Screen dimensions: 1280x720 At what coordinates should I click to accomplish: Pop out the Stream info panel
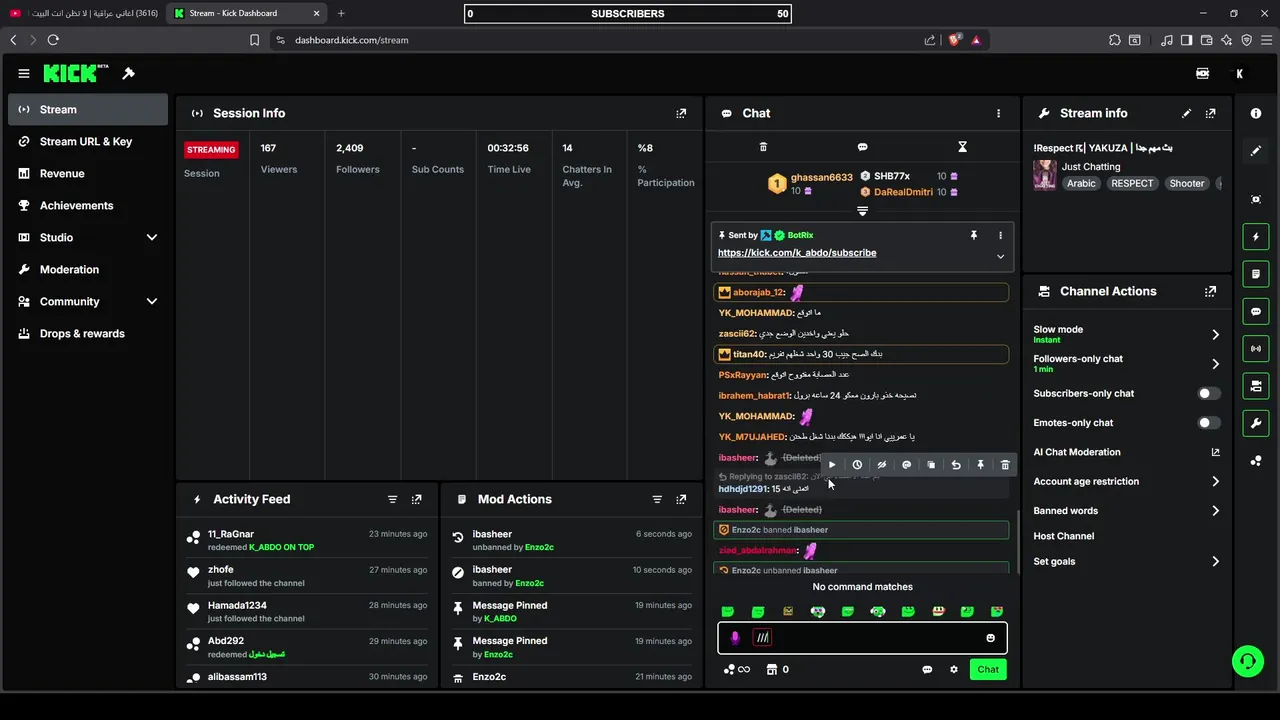click(1211, 113)
